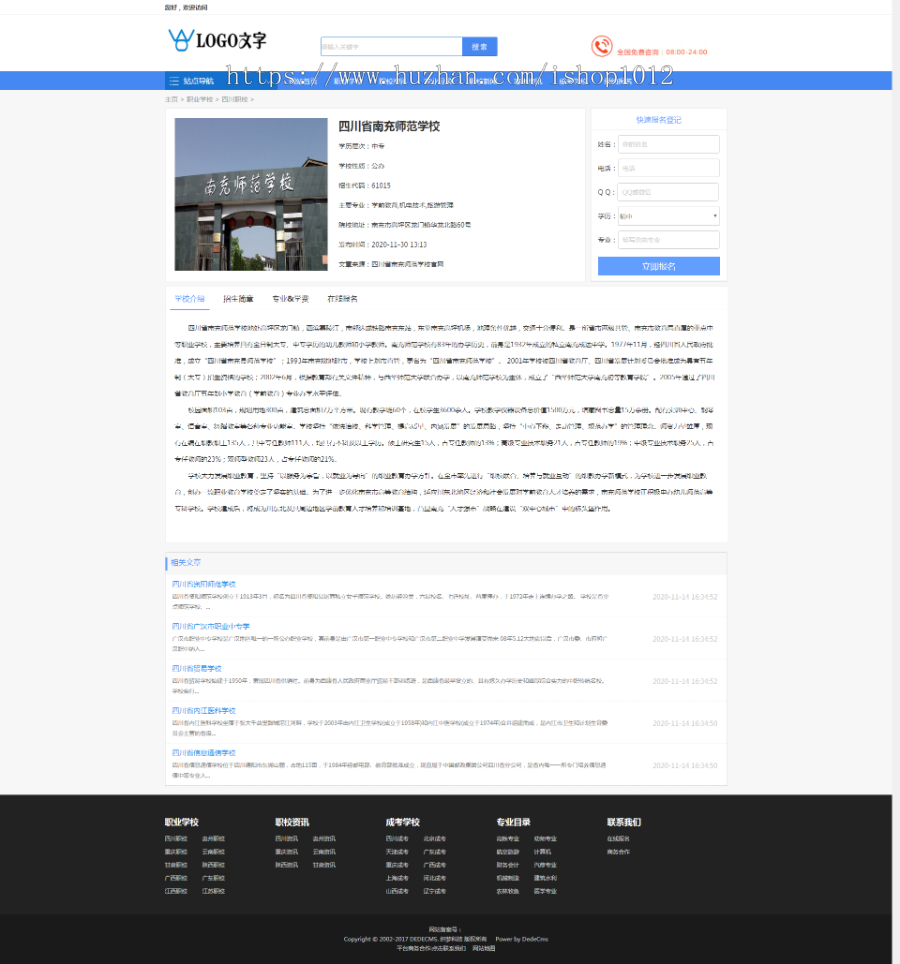This screenshot has width=900, height=964.
Task: Focus the keyword search input field
Action: click(x=392, y=47)
